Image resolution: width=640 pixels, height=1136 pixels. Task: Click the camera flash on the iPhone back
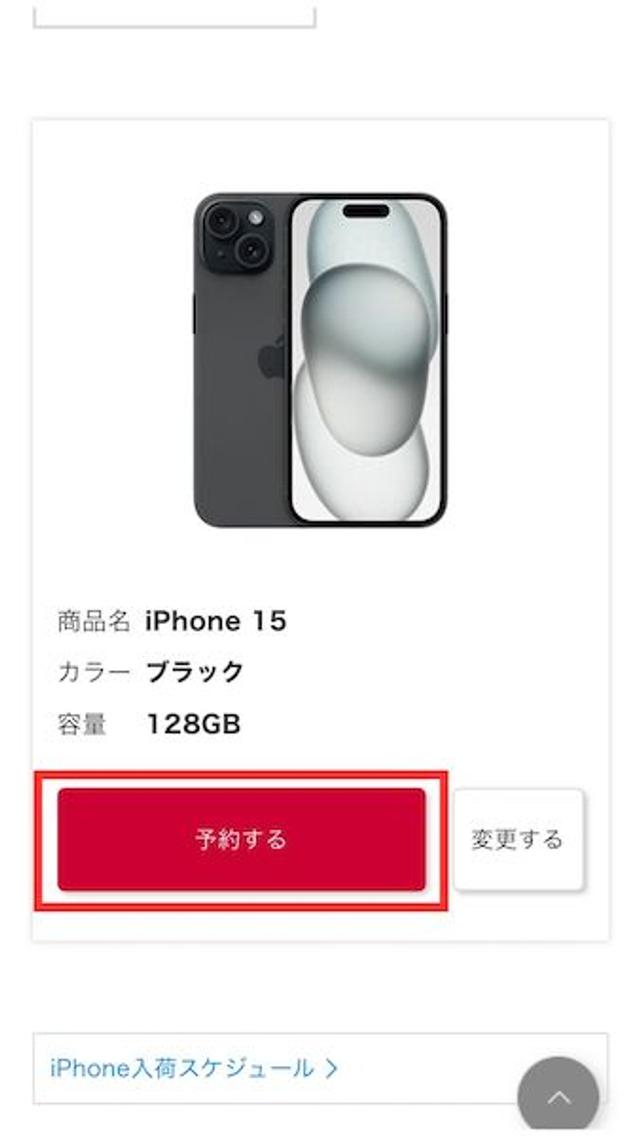tap(255, 217)
